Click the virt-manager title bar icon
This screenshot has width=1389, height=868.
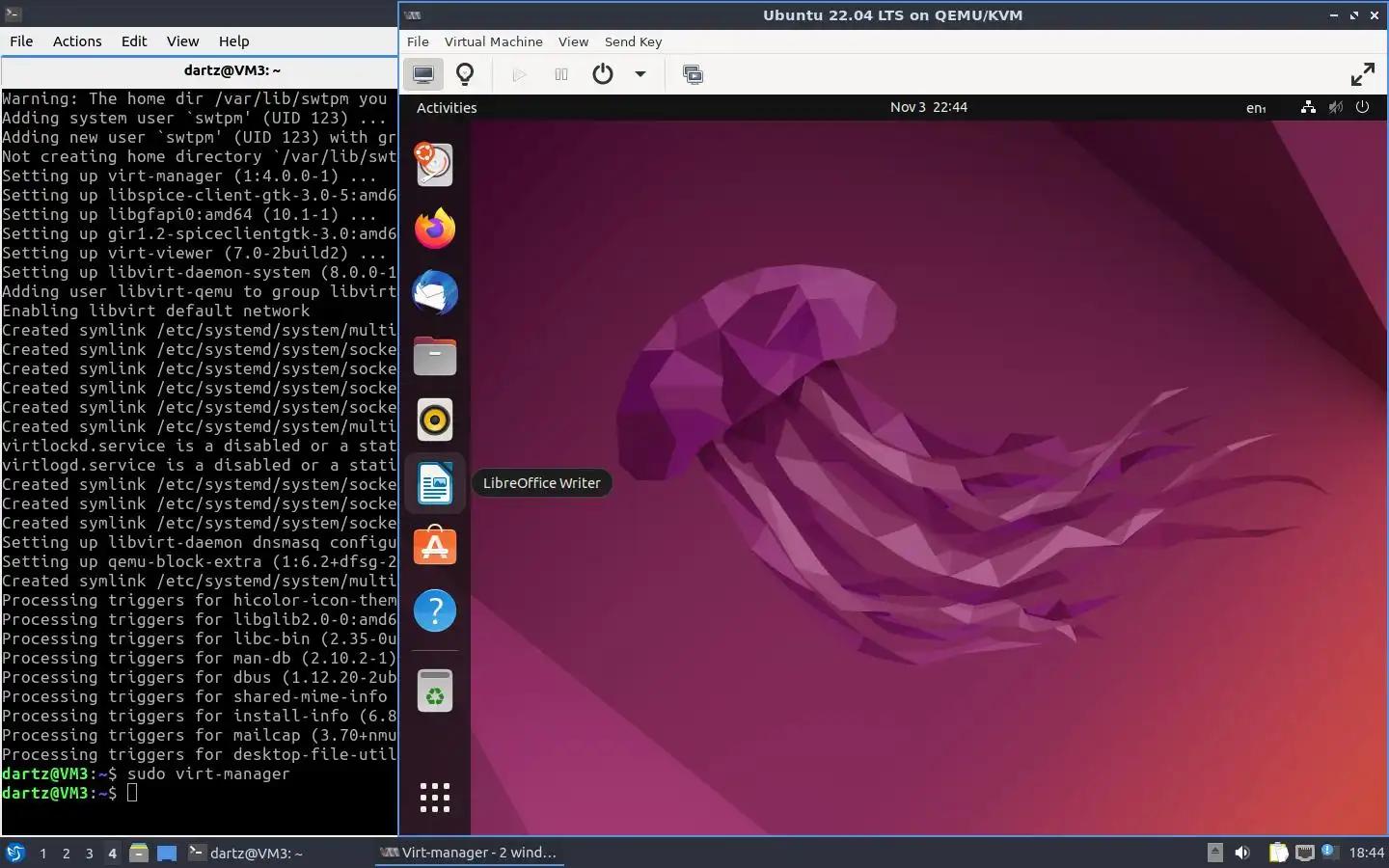[413, 14]
